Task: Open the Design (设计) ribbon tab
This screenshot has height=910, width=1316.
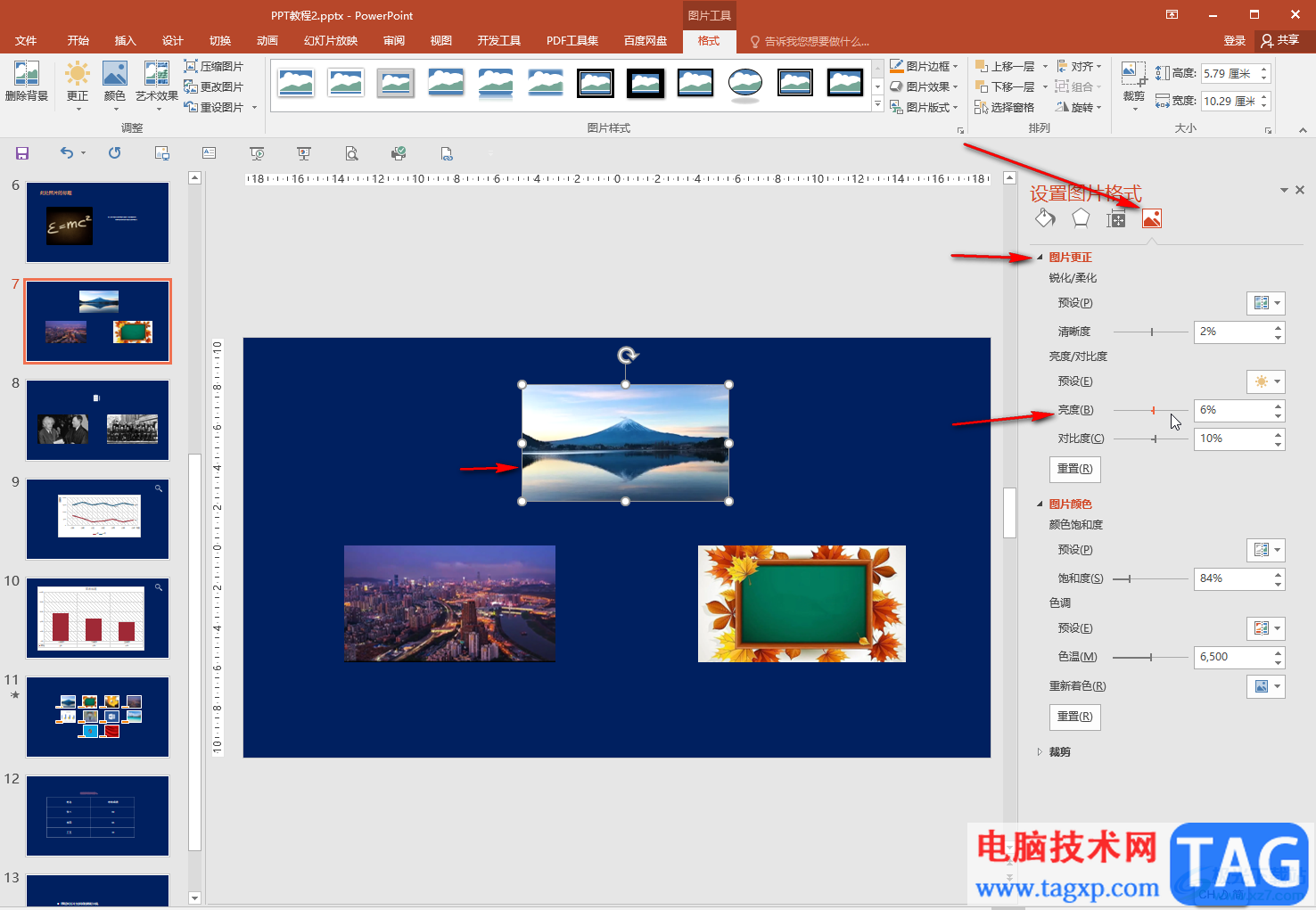Action: point(173,41)
